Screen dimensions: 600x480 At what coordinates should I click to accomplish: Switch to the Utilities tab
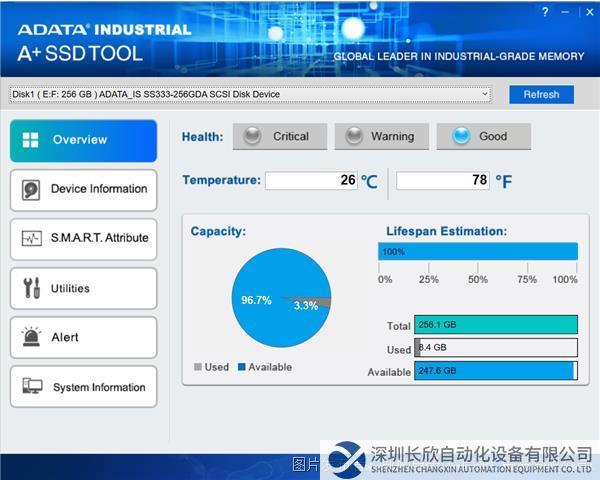84,288
